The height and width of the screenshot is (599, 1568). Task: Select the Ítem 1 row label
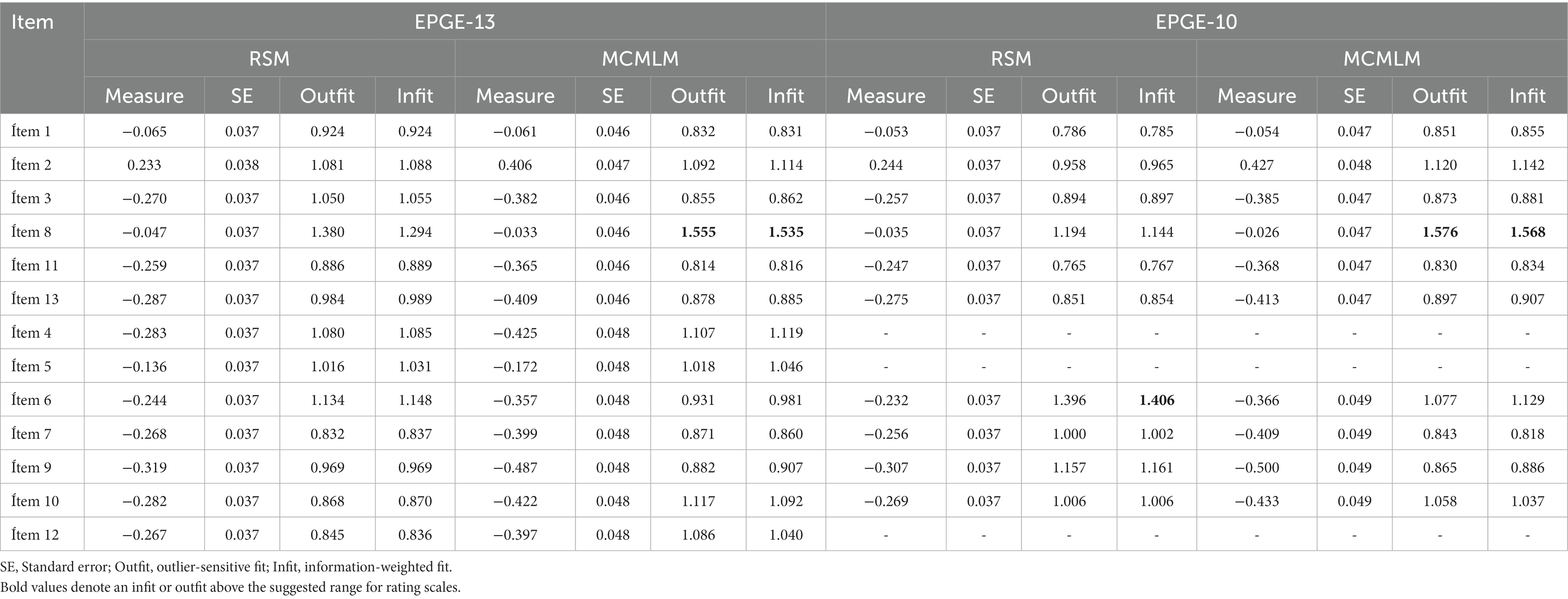[31, 131]
